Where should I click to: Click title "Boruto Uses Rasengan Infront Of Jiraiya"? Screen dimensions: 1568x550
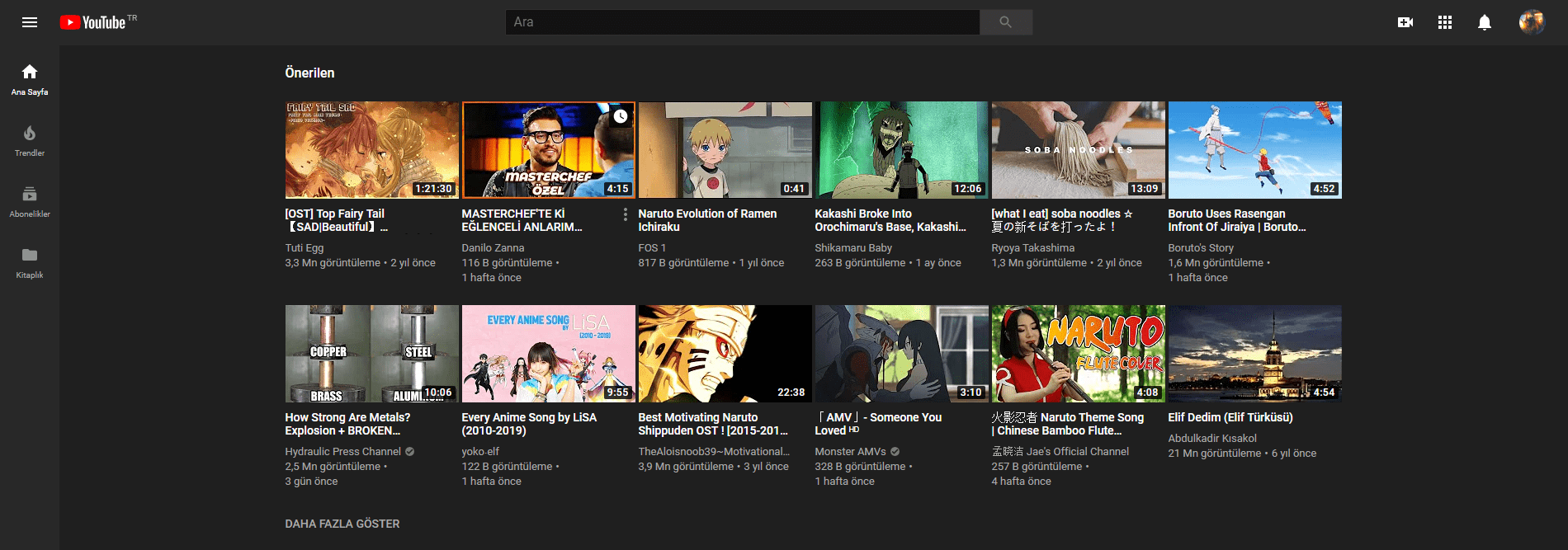click(1236, 220)
